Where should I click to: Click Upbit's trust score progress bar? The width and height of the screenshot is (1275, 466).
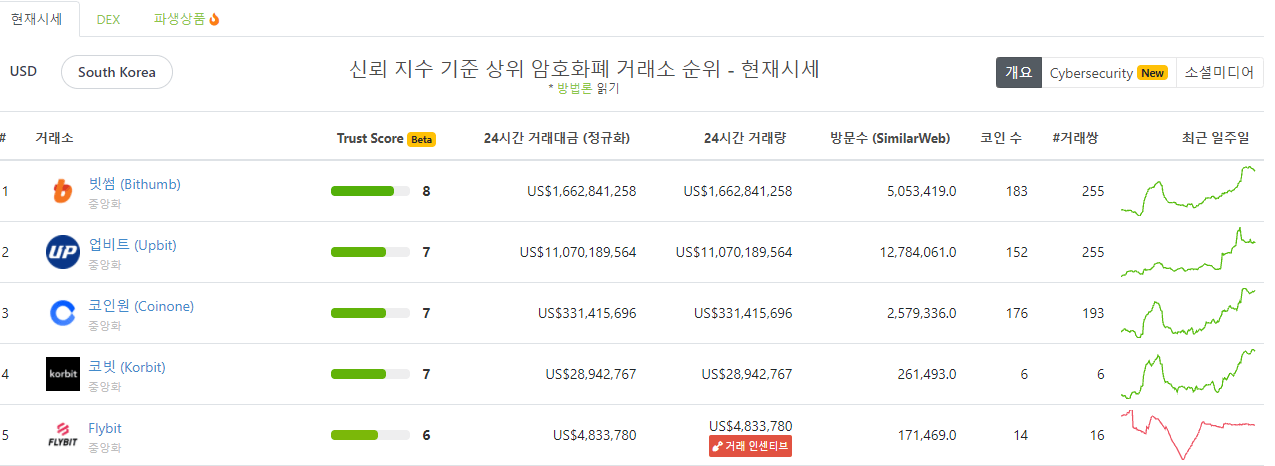pos(370,252)
